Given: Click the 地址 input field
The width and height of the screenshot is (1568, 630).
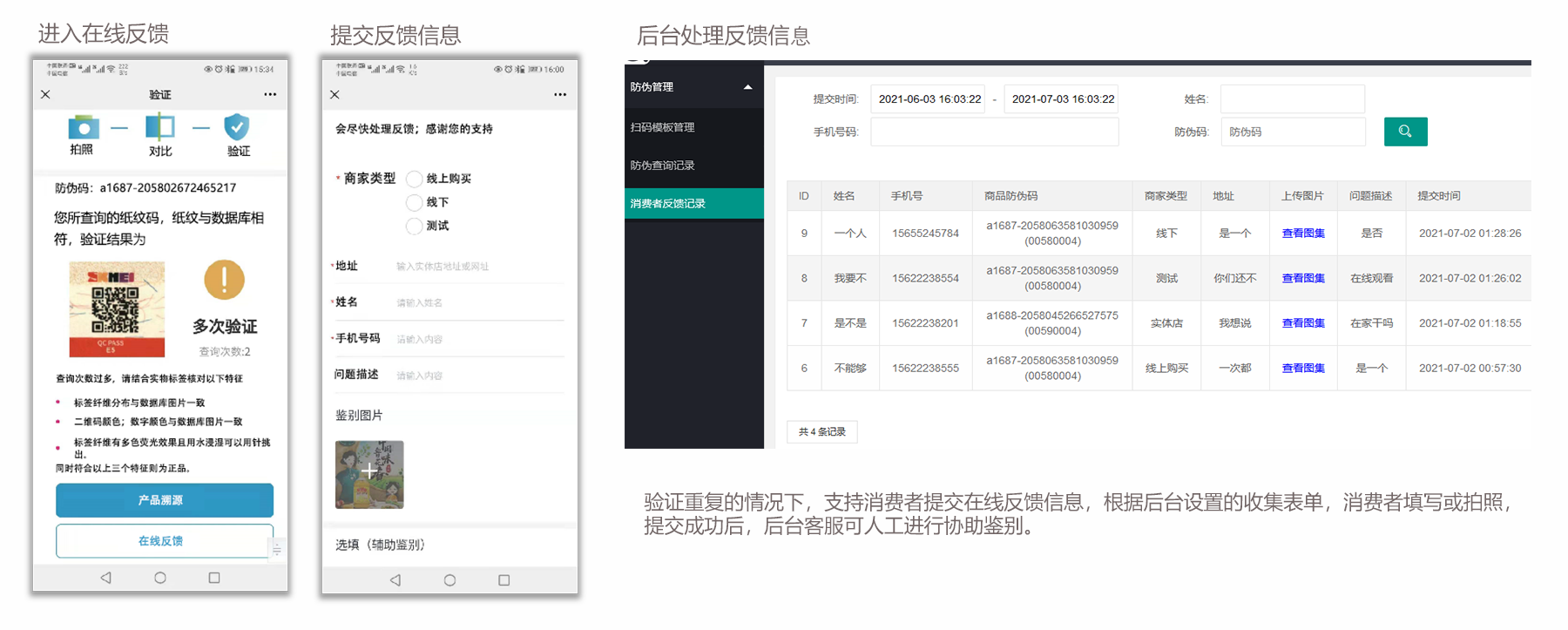Looking at the screenshot, I should [479, 266].
